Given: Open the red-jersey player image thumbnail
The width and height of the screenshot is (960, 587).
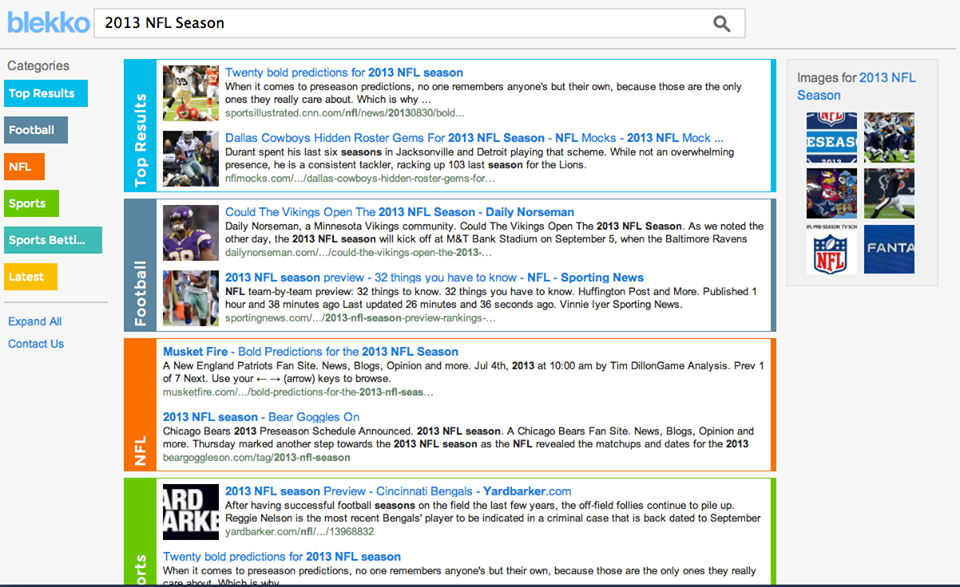Looking at the screenshot, I should click(x=889, y=193).
